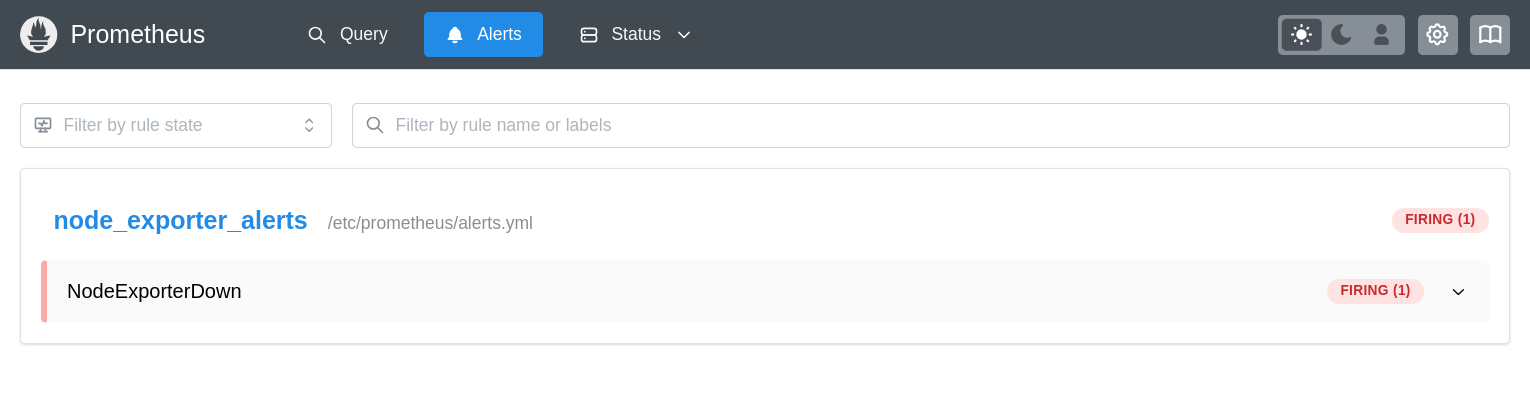Click the Prometheus title text
The width and height of the screenshot is (1530, 393).
pos(138,34)
